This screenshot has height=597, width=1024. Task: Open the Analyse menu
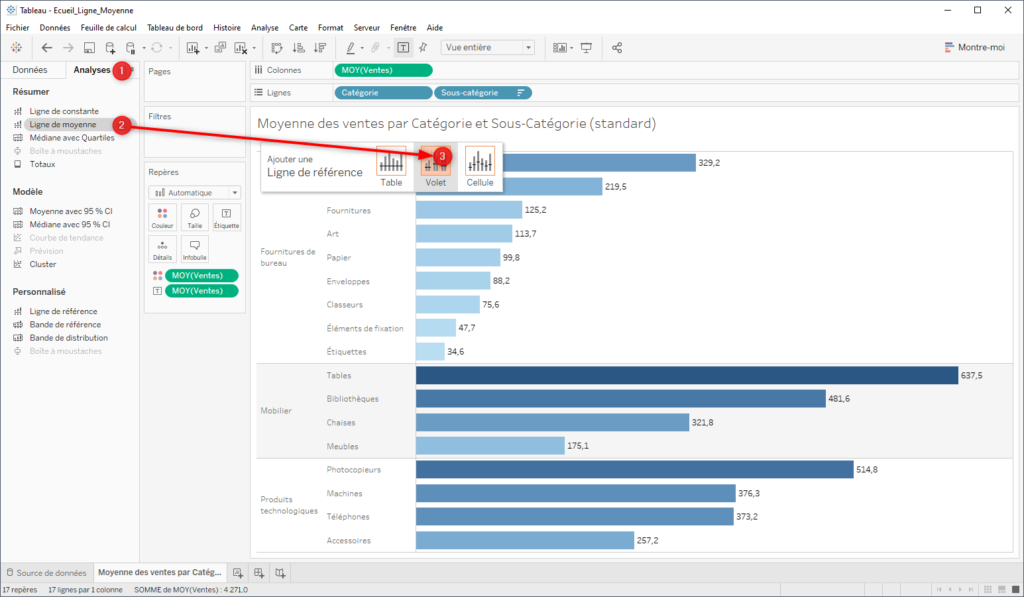264,27
